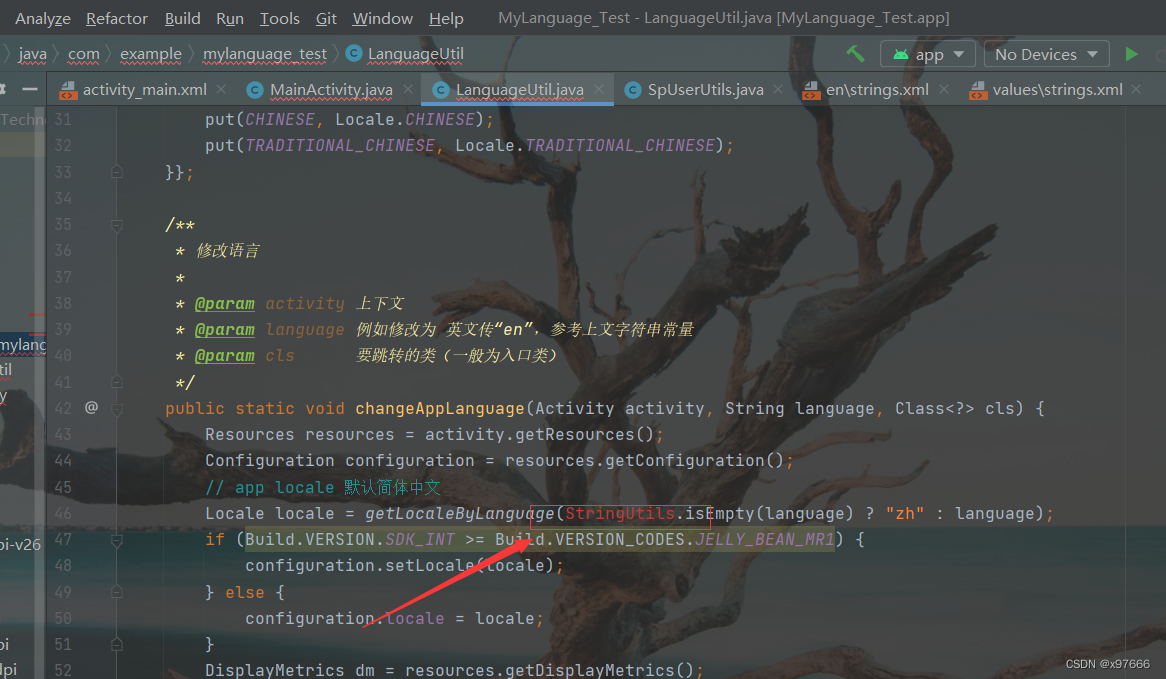Viewport: 1166px width, 679px height.
Task: Switch to SpUserUtils.java tab
Action: click(x=704, y=90)
